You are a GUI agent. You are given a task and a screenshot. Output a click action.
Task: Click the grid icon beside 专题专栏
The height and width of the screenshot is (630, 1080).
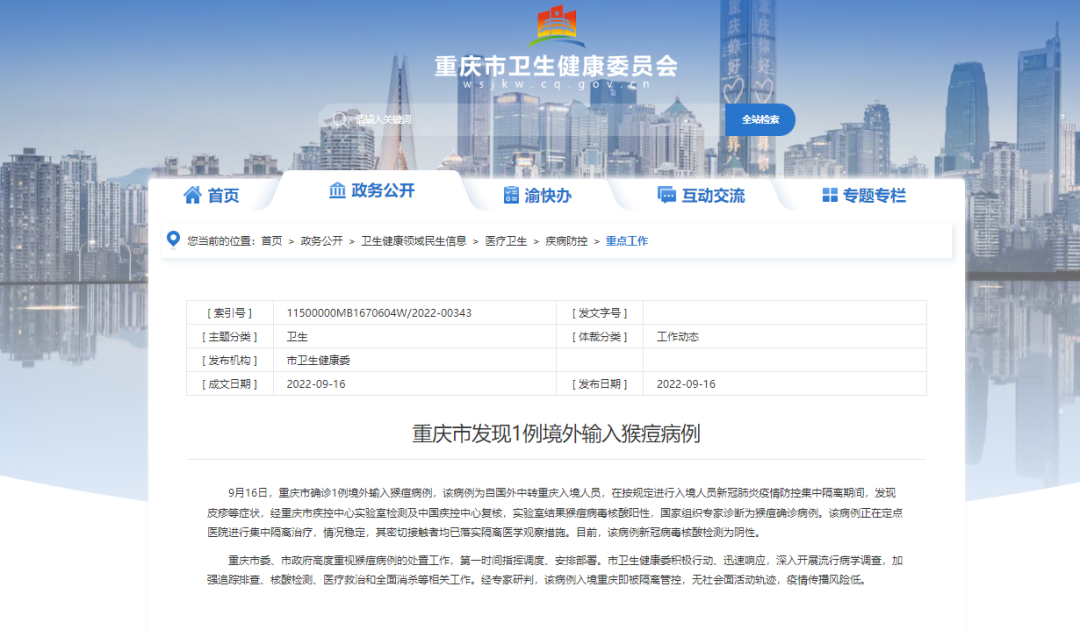(x=829, y=195)
